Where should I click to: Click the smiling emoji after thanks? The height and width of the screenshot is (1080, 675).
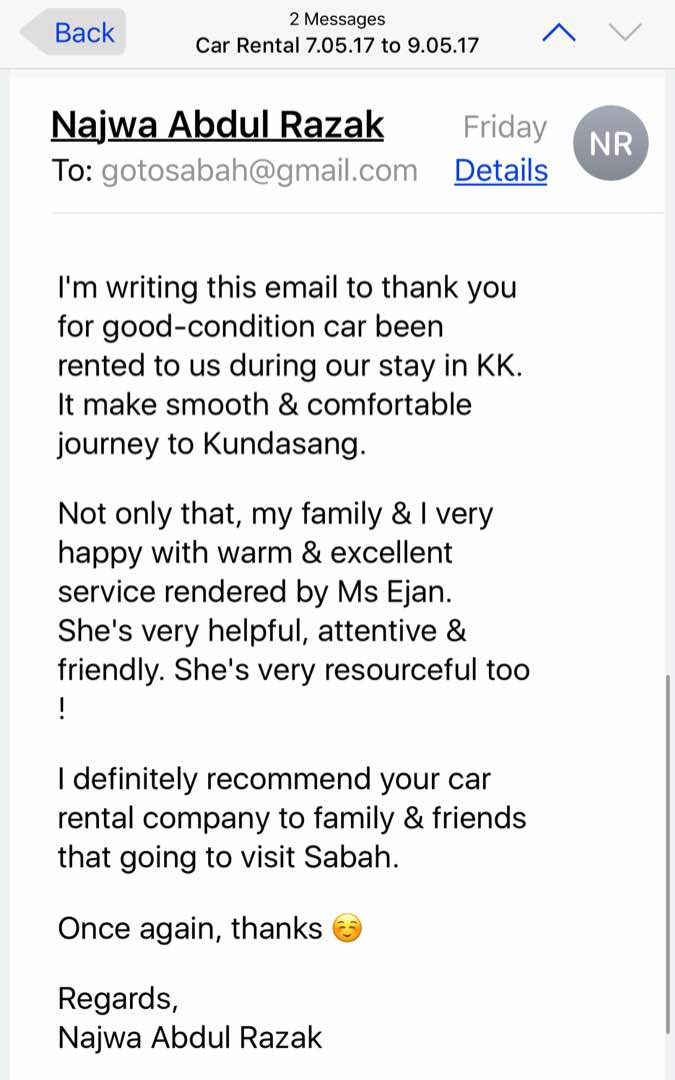346,929
